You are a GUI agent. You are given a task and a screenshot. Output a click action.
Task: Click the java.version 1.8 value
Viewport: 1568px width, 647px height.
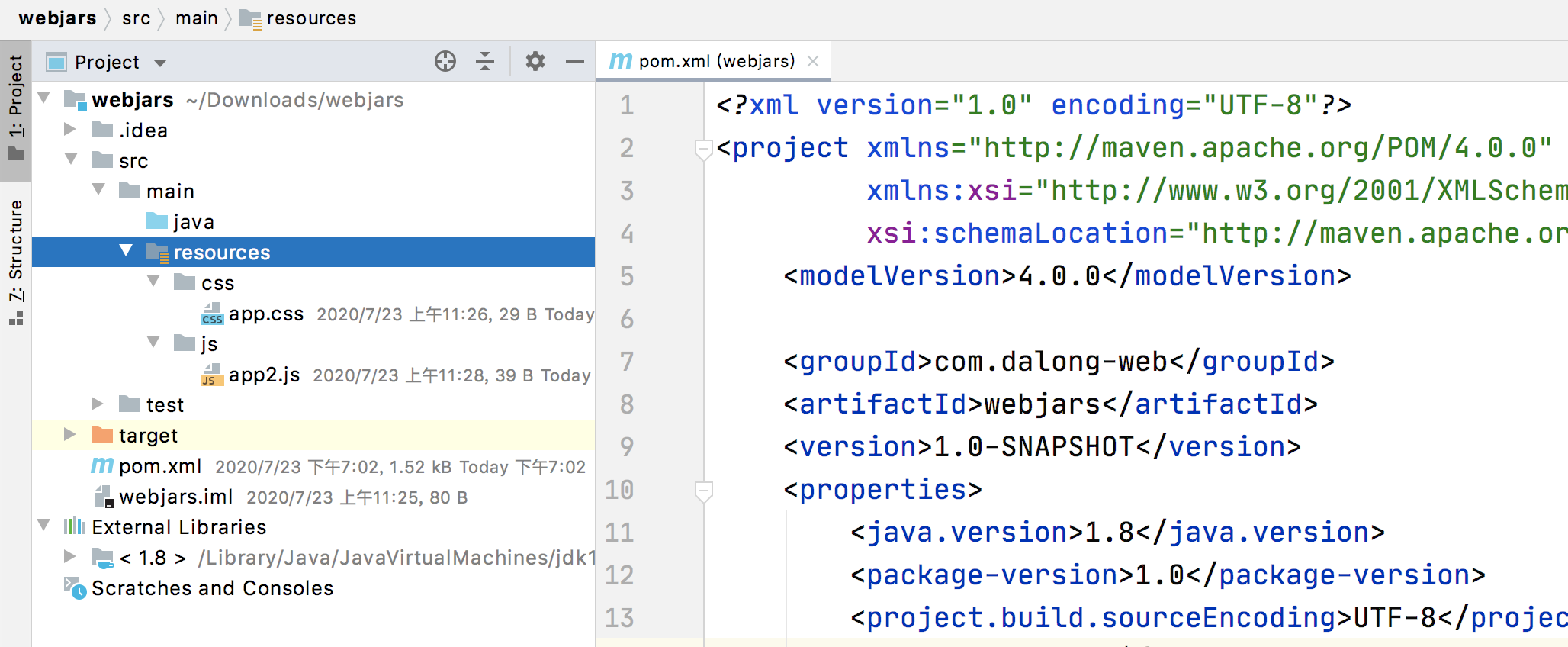pos(1109,533)
